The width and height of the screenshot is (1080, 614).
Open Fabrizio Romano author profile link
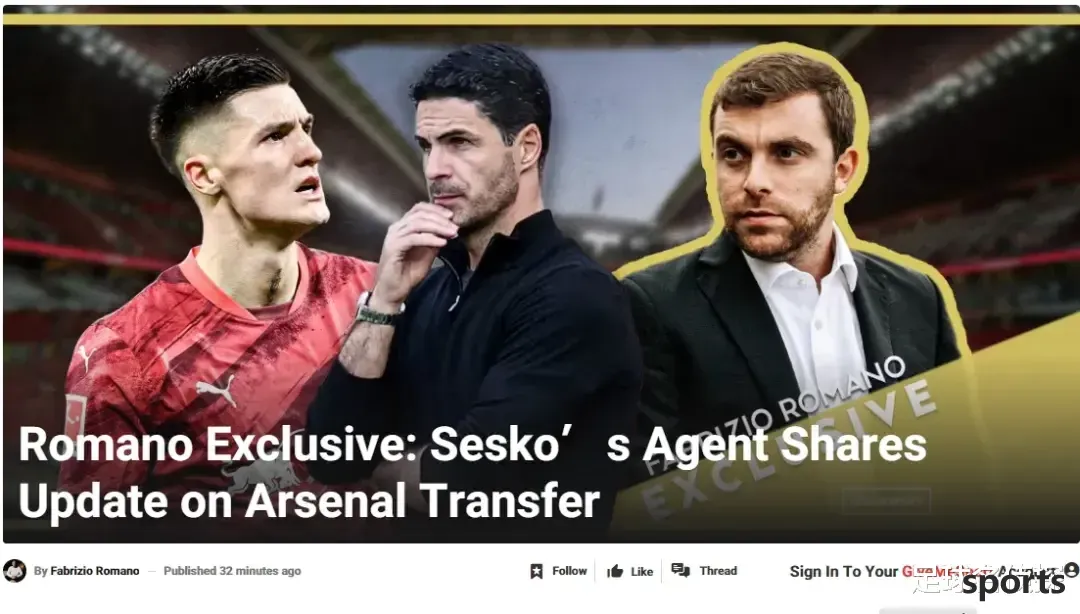click(94, 571)
